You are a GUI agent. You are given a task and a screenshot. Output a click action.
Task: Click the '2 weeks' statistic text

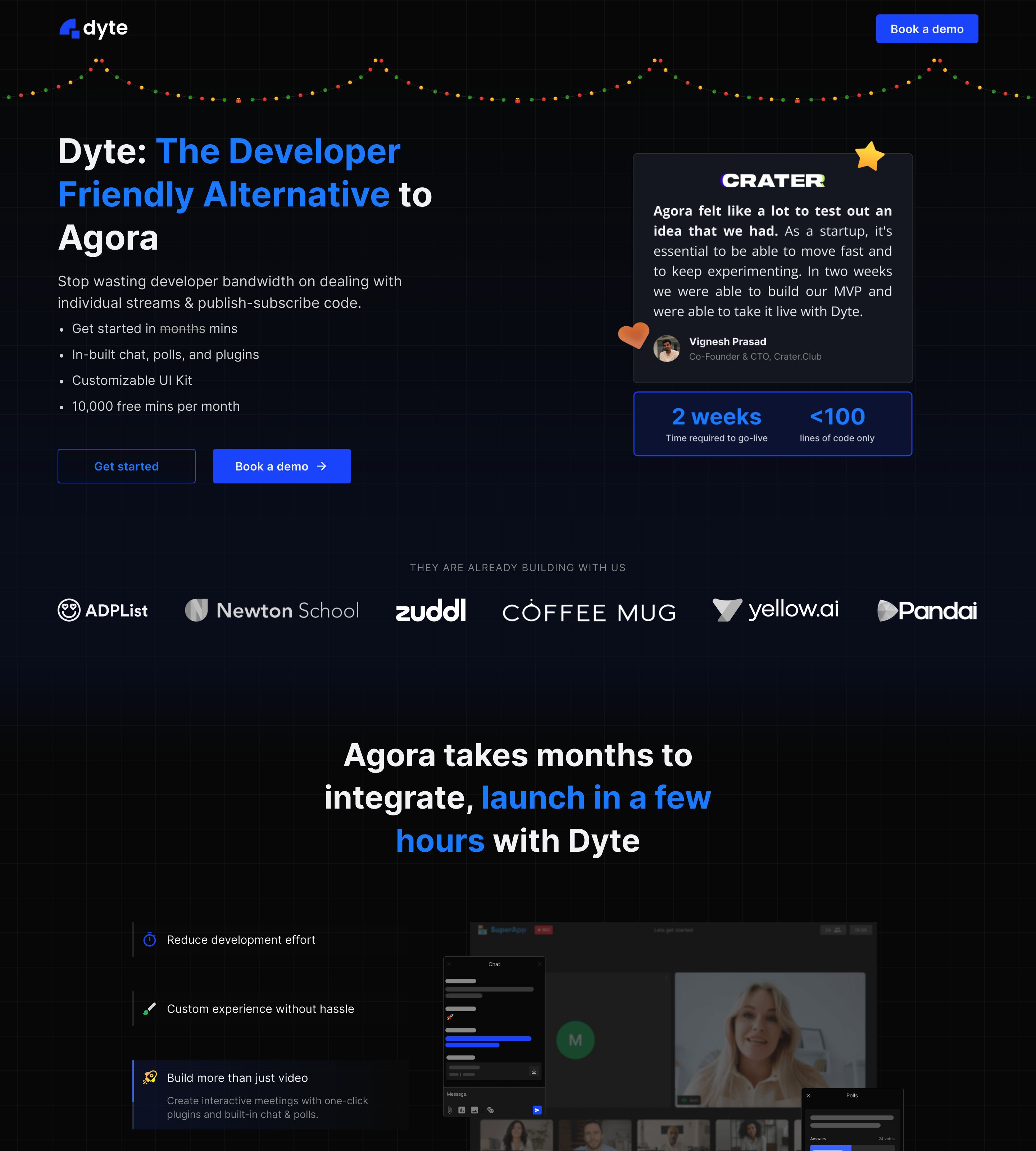point(717,417)
